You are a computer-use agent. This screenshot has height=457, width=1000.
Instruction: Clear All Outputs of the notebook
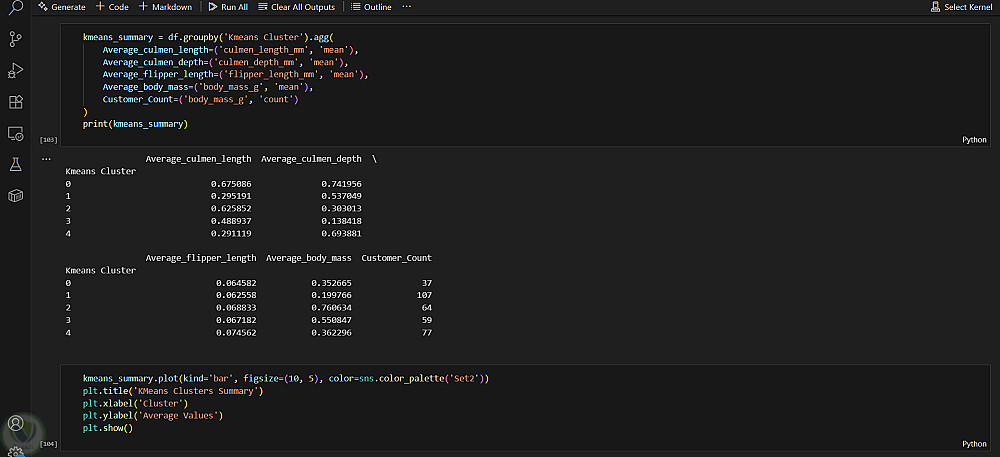(x=294, y=7)
